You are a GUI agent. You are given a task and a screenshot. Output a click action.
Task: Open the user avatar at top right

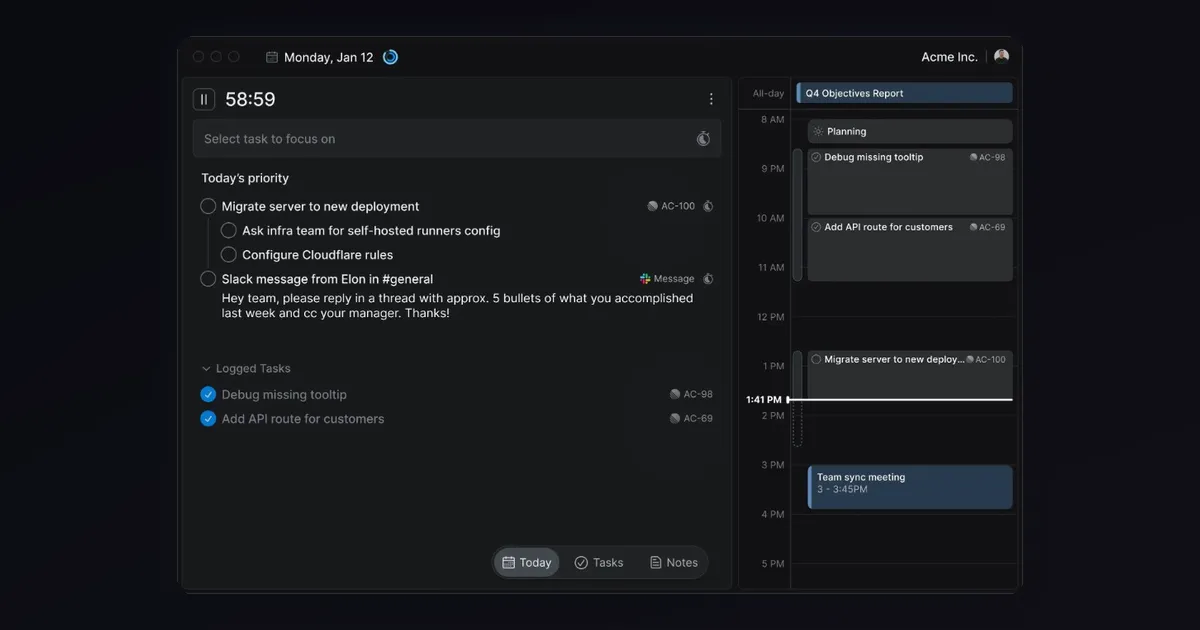(x=1001, y=57)
